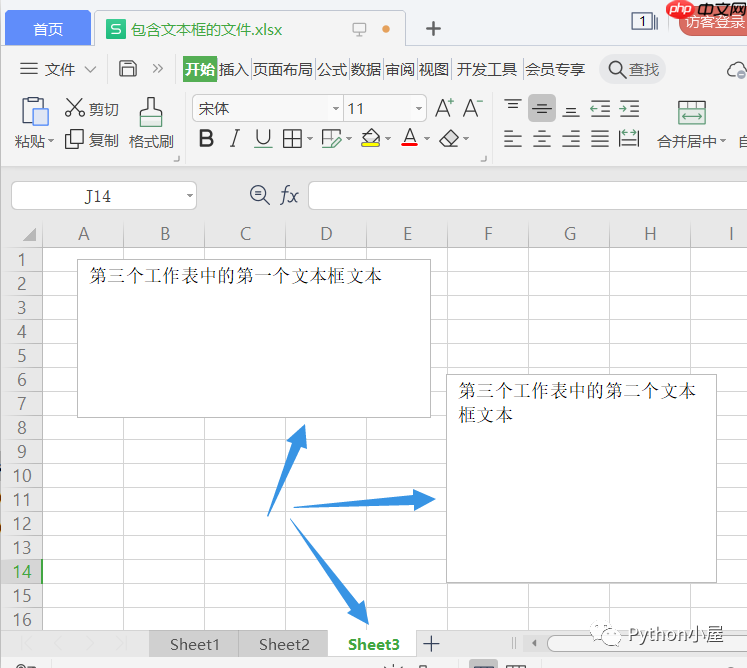Open fill color dropdown arrow

tap(388, 139)
